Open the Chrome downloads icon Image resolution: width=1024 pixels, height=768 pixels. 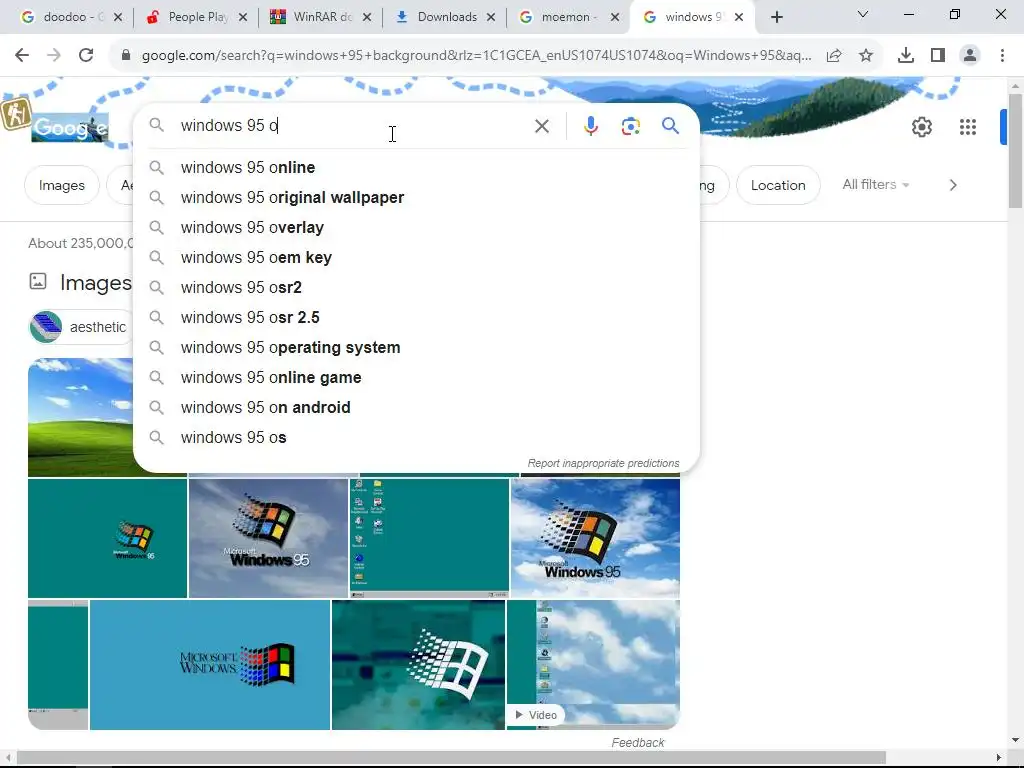coord(906,56)
